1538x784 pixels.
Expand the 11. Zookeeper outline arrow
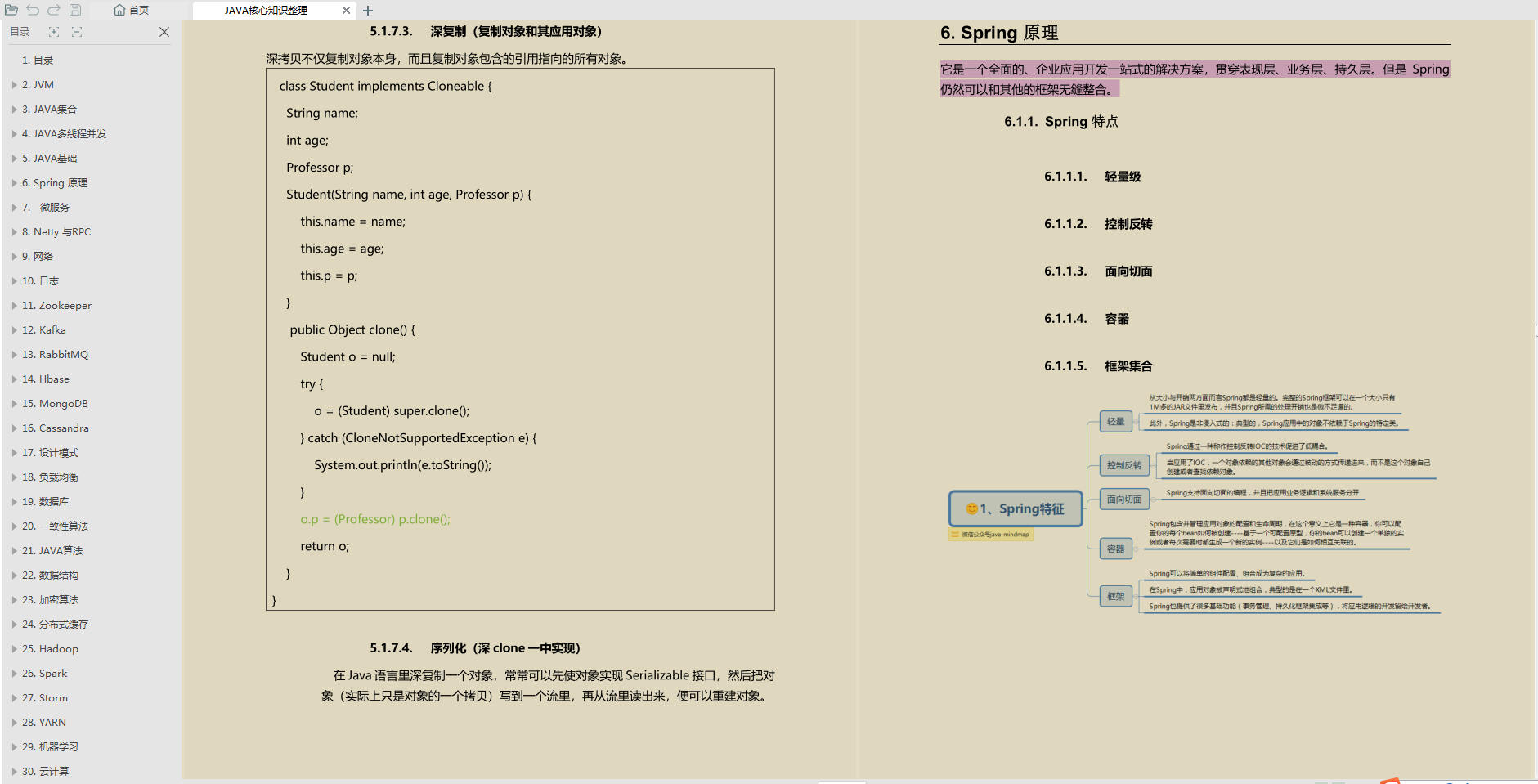[x=15, y=306]
